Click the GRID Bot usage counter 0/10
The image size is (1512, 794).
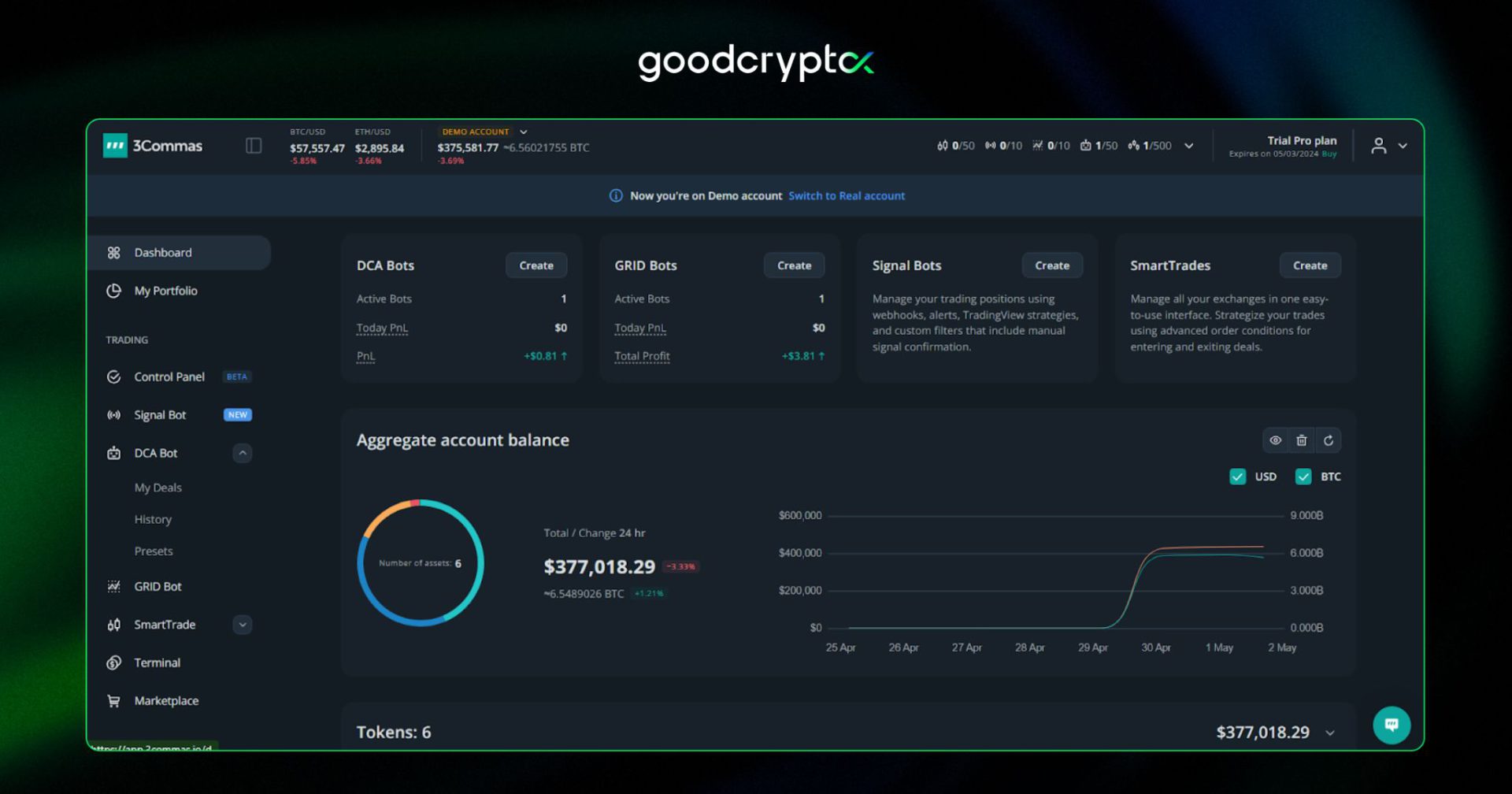point(1051,146)
